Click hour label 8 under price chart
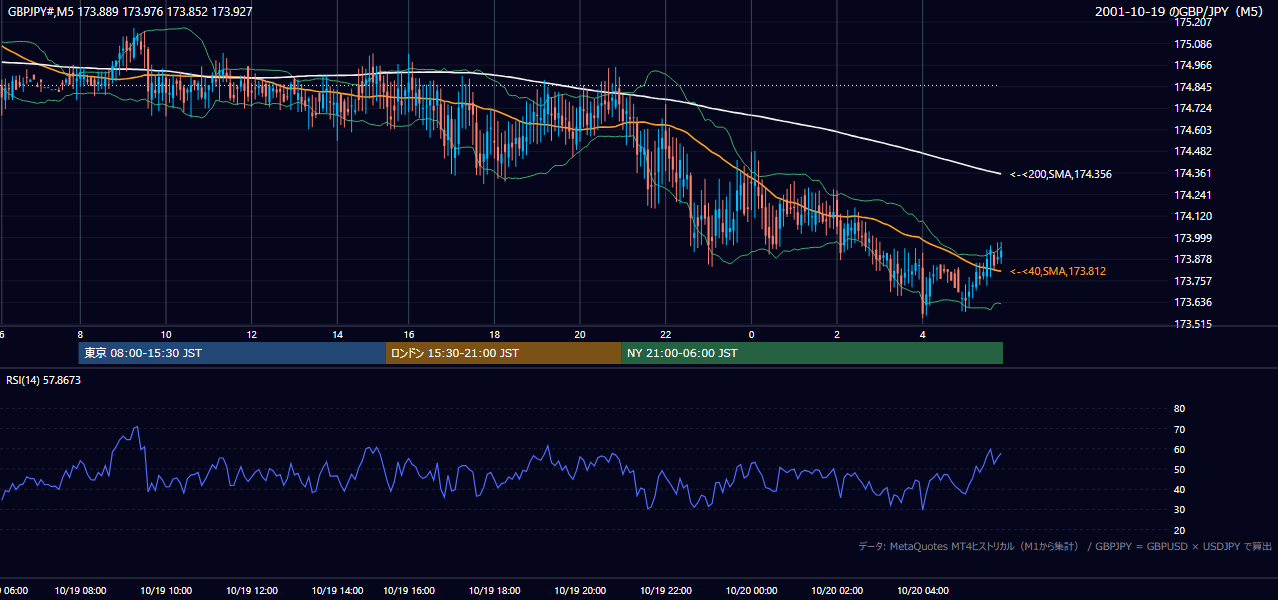Screen dimensions: 1278x600 [x=80, y=334]
